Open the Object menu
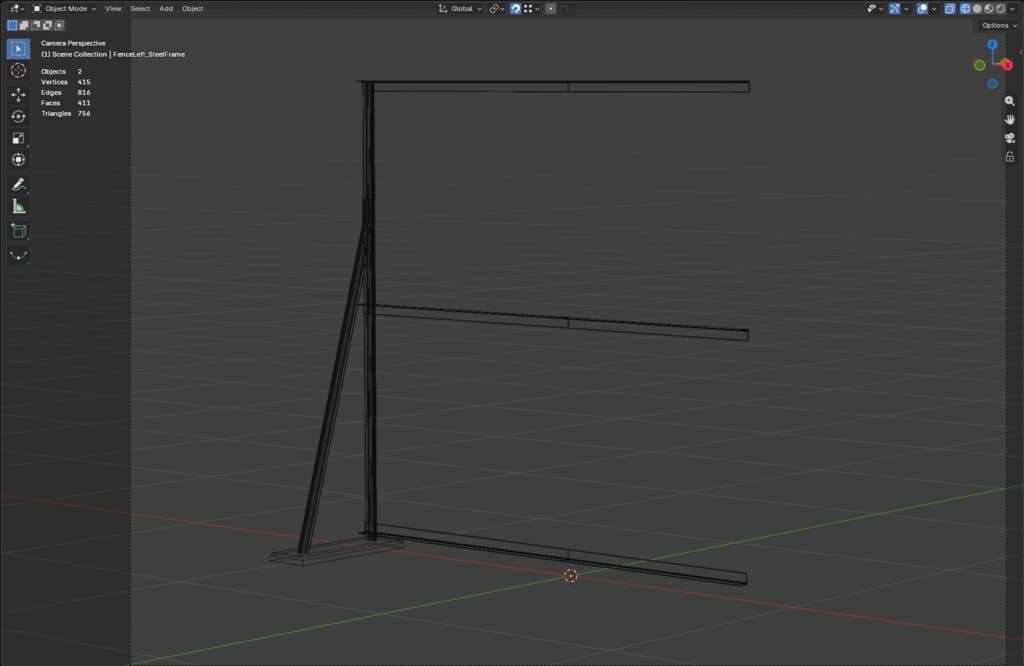This screenshot has height=666, width=1024. (x=192, y=8)
